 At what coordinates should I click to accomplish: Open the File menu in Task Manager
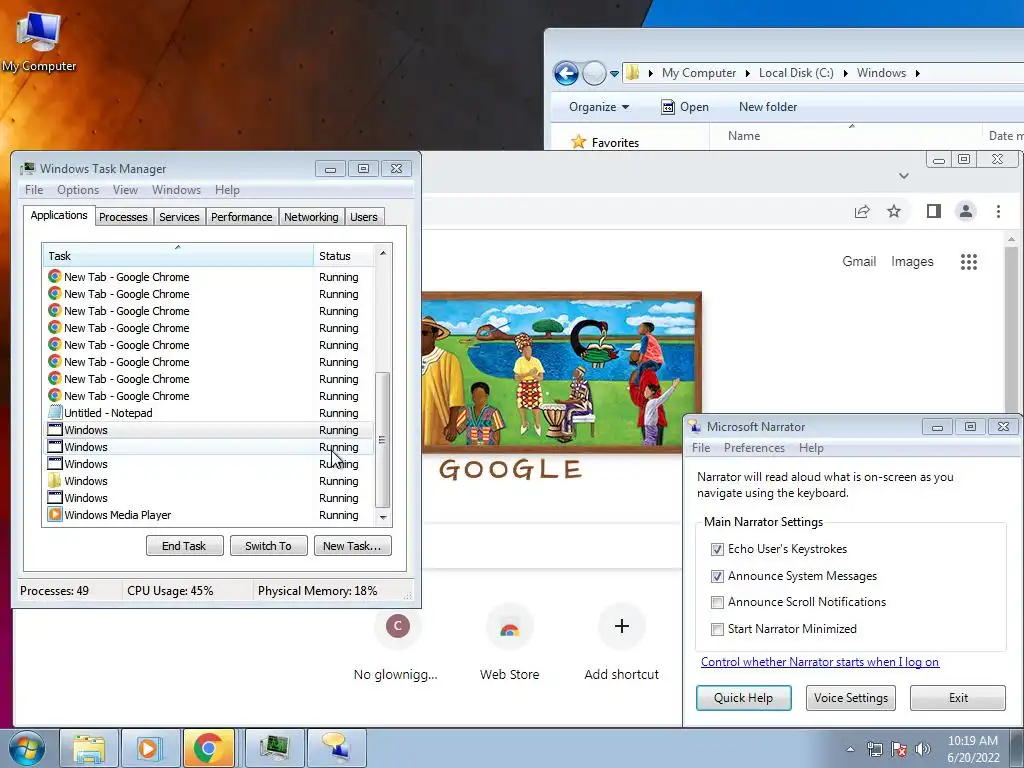tap(34, 190)
